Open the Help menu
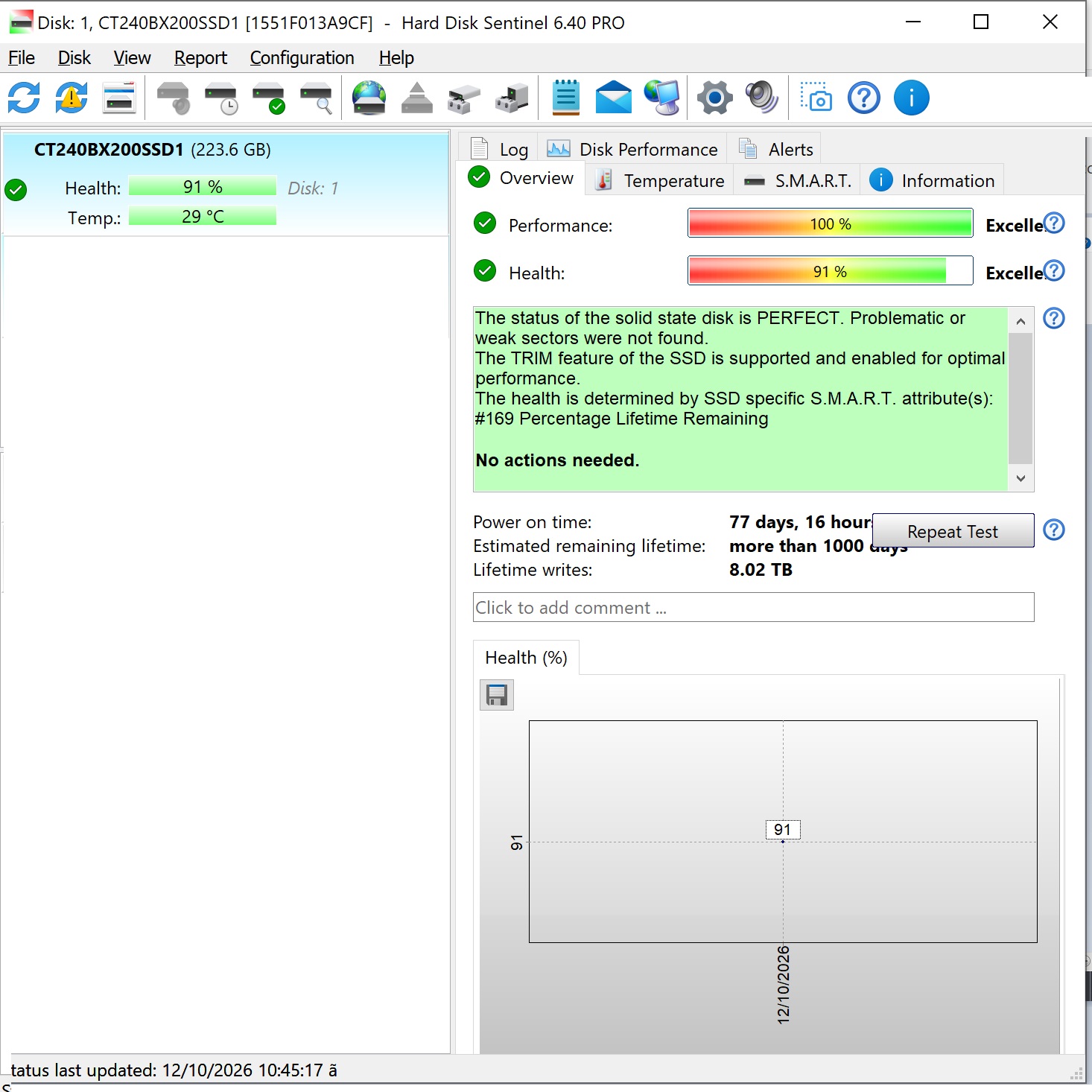The width and height of the screenshot is (1092, 1092). click(396, 58)
